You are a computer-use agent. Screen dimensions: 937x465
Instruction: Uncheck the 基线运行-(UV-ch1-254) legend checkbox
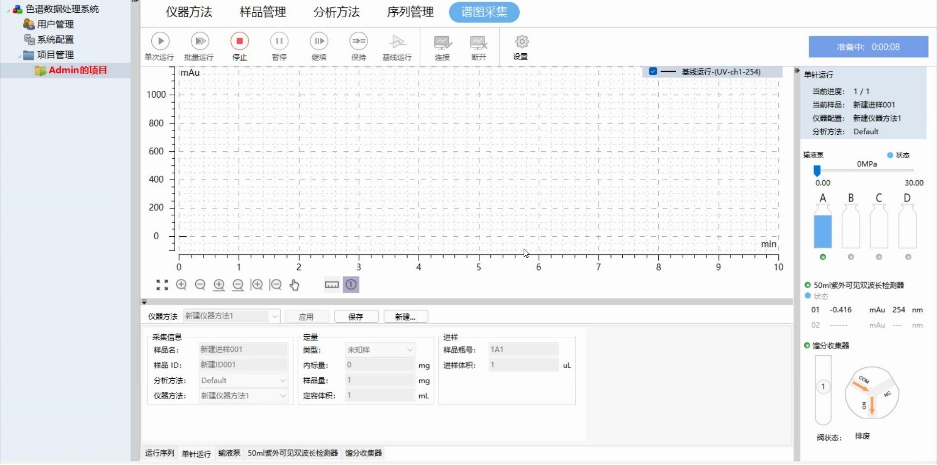coord(653,71)
